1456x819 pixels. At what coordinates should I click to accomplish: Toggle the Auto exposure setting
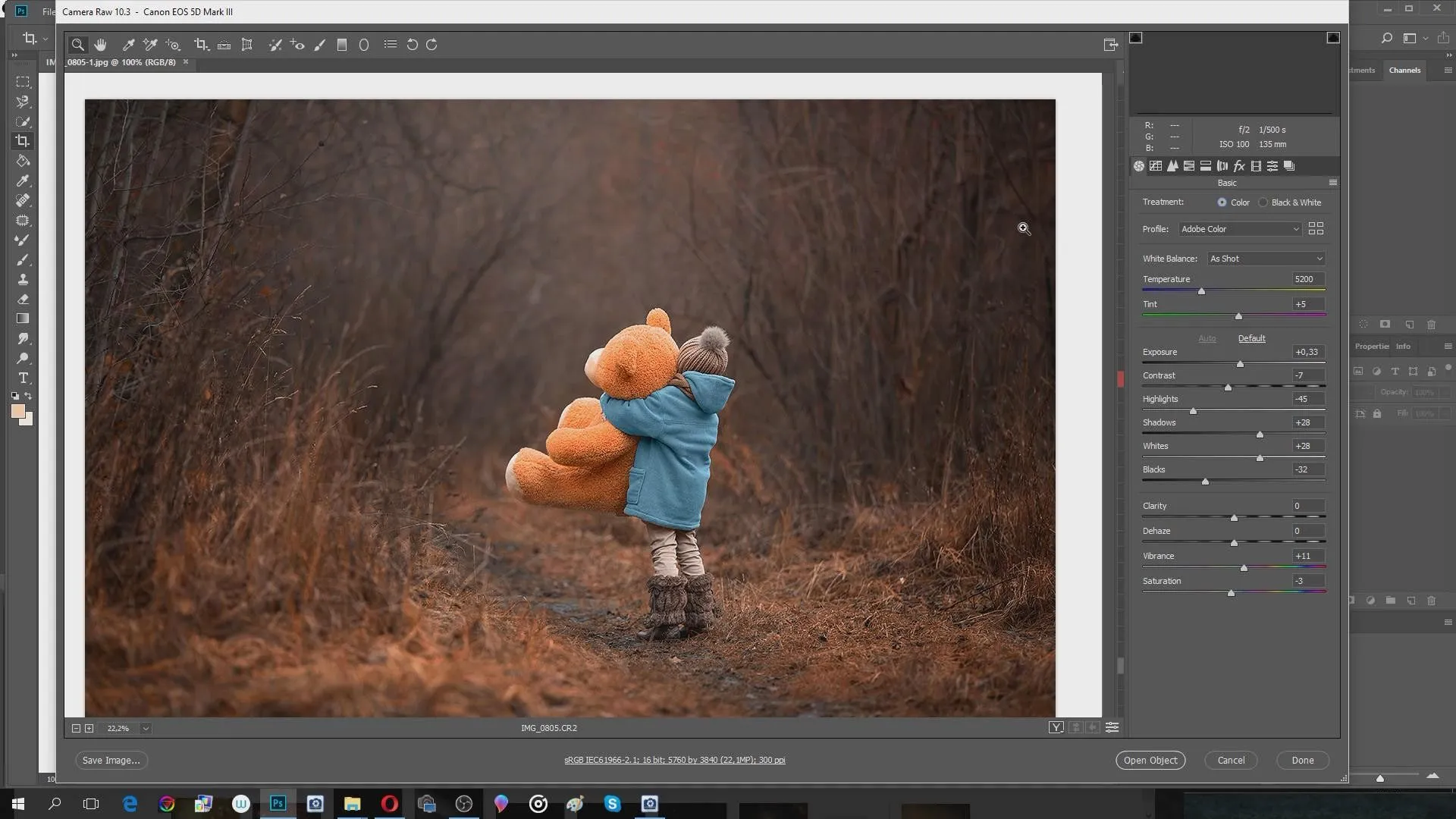[x=1207, y=337]
